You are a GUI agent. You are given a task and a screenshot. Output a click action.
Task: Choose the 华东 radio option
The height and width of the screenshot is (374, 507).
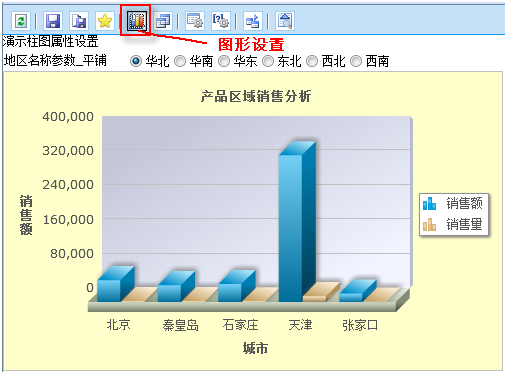(x=224, y=61)
